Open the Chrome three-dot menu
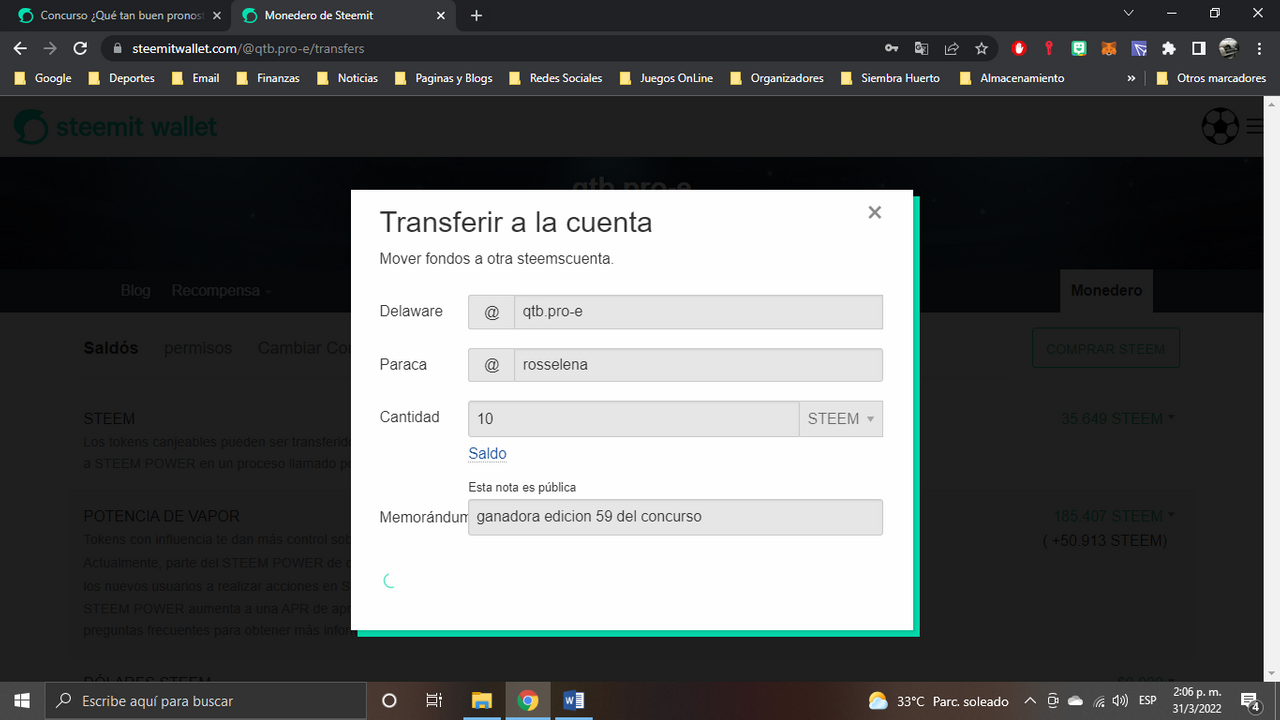The height and width of the screenshot is (720, 1280). 1259,48
